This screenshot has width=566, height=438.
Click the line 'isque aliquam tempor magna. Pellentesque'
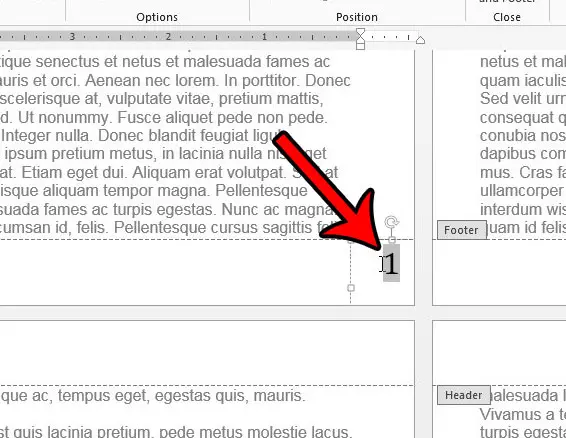pyautogui.click(x=154, y=191)
